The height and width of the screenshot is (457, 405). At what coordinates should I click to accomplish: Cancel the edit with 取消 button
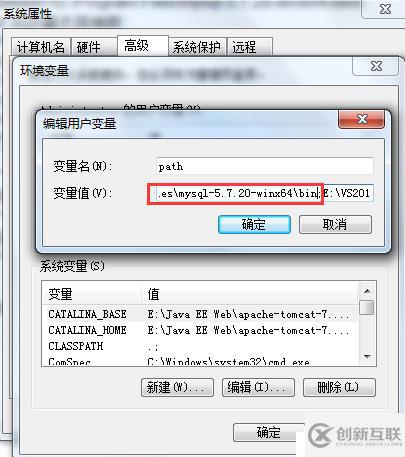tap(335, 224)
